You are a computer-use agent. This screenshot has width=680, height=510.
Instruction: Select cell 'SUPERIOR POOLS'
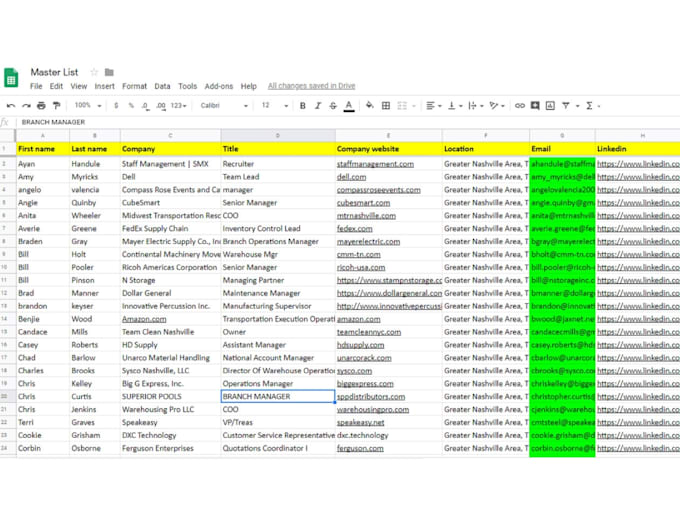(x=170, y=396)
